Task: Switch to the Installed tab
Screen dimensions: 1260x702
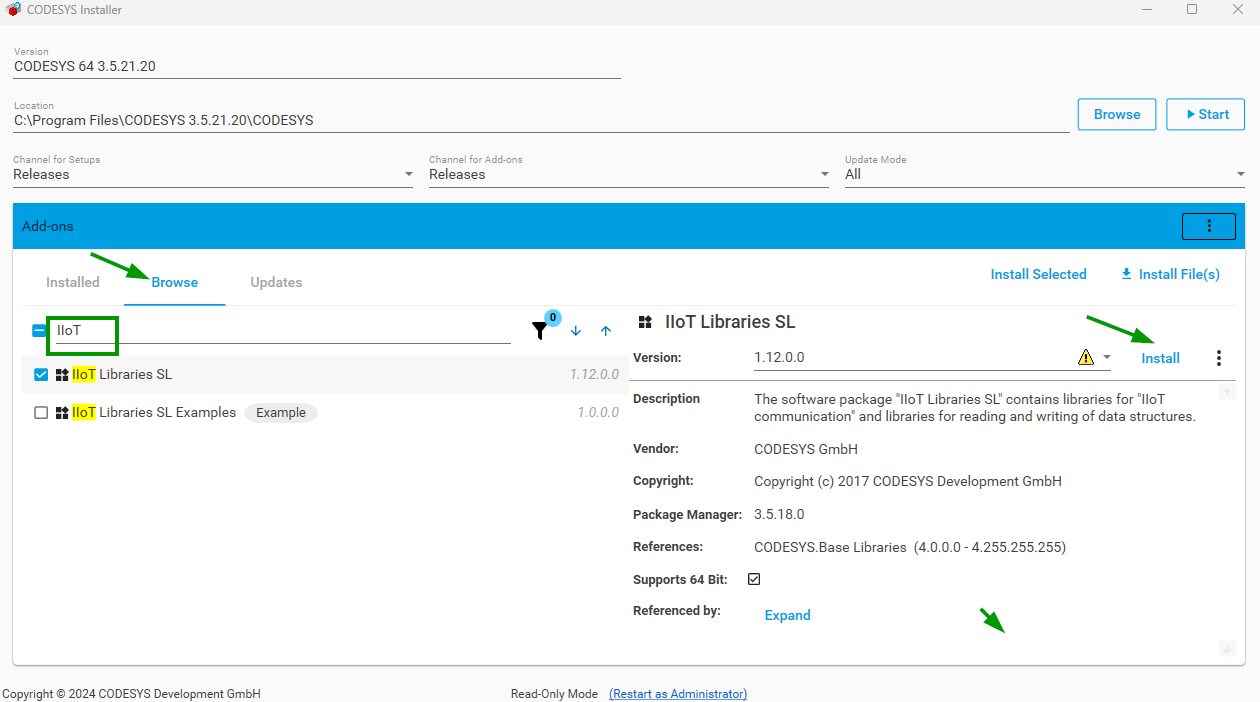Action: pyautogui.click(x=73, y=282)
